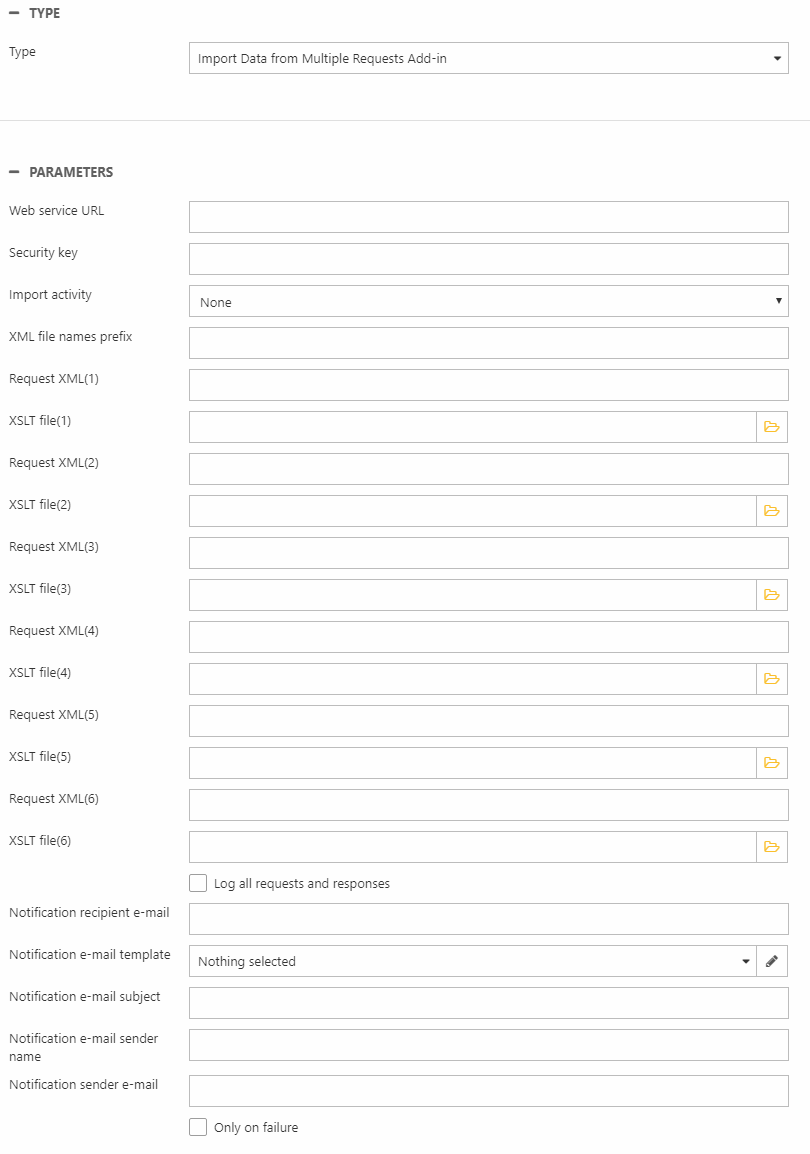The image size is (810, 1154).
Task: Check the Only on failure box
Action: click(x=198, y=1127)
